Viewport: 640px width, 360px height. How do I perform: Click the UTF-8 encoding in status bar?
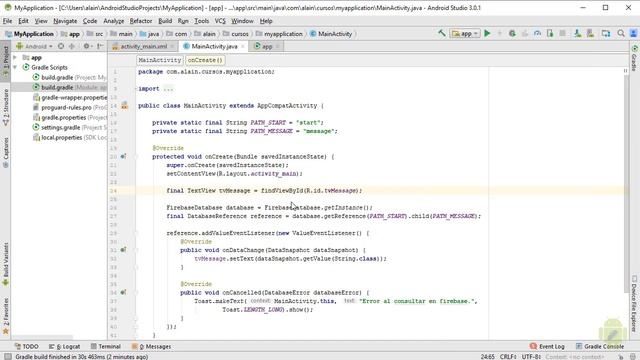pyautogui.click(x=531, y=356)
